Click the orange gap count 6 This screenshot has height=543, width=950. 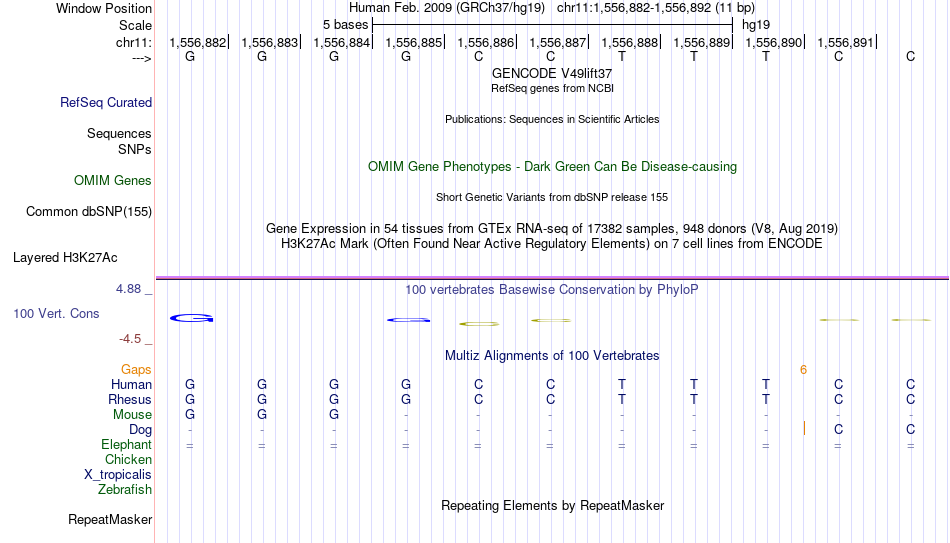(x=803, y=370)
